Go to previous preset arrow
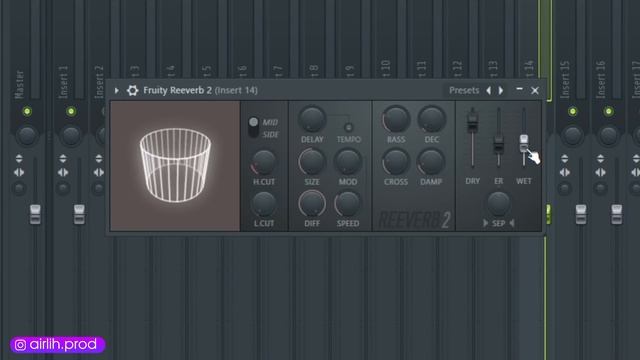This screenshot has width=640, height=360. pyautogui.click(x=489, y=91)
